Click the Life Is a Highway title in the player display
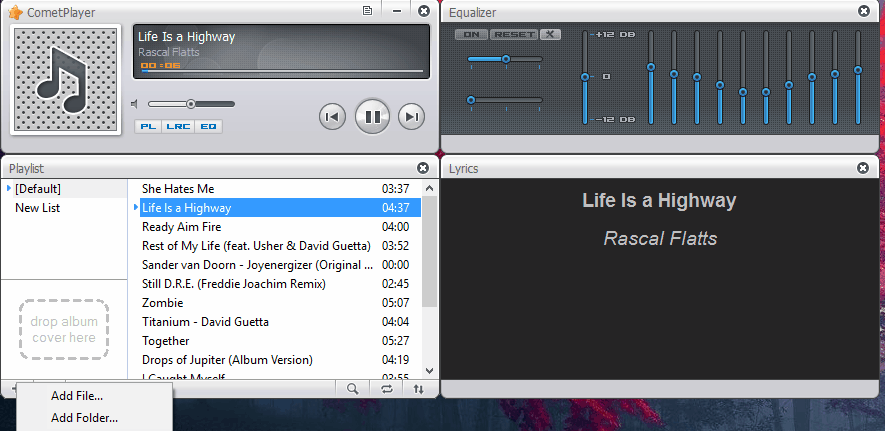 click(186, 37)
